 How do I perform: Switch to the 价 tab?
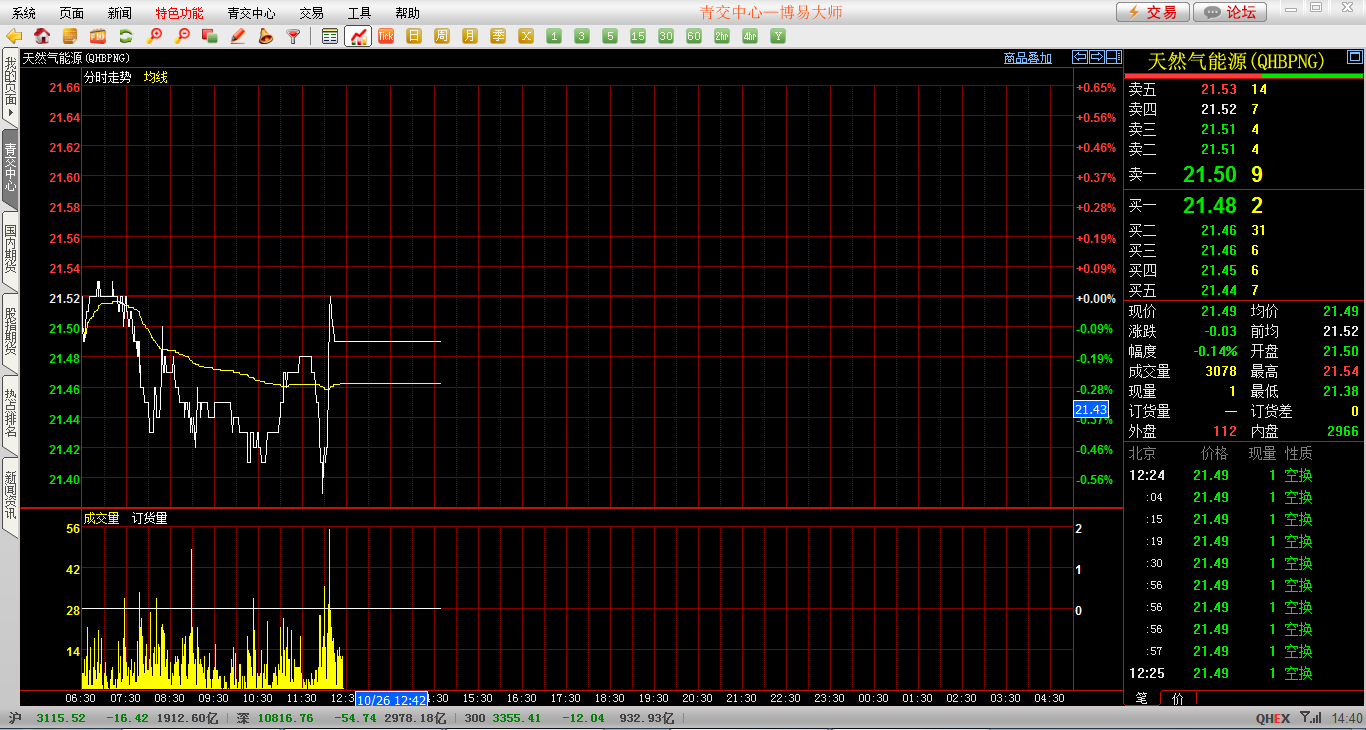(1177, 698)
